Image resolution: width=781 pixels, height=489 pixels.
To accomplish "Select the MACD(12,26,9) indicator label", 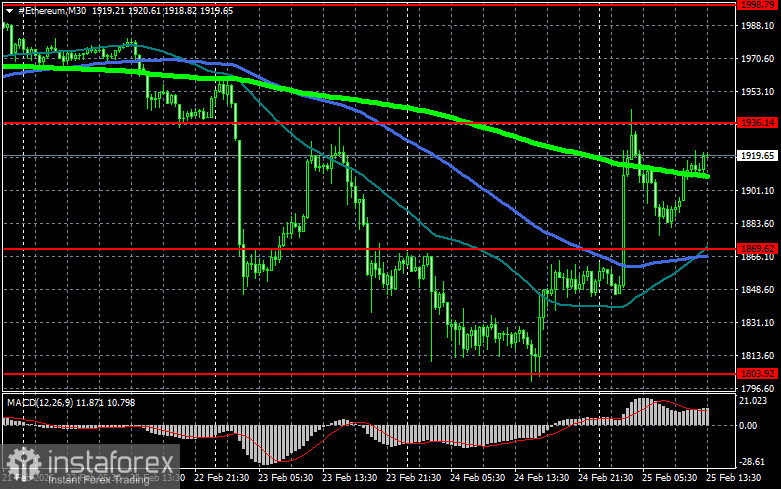I will click(x=39, y=402).
